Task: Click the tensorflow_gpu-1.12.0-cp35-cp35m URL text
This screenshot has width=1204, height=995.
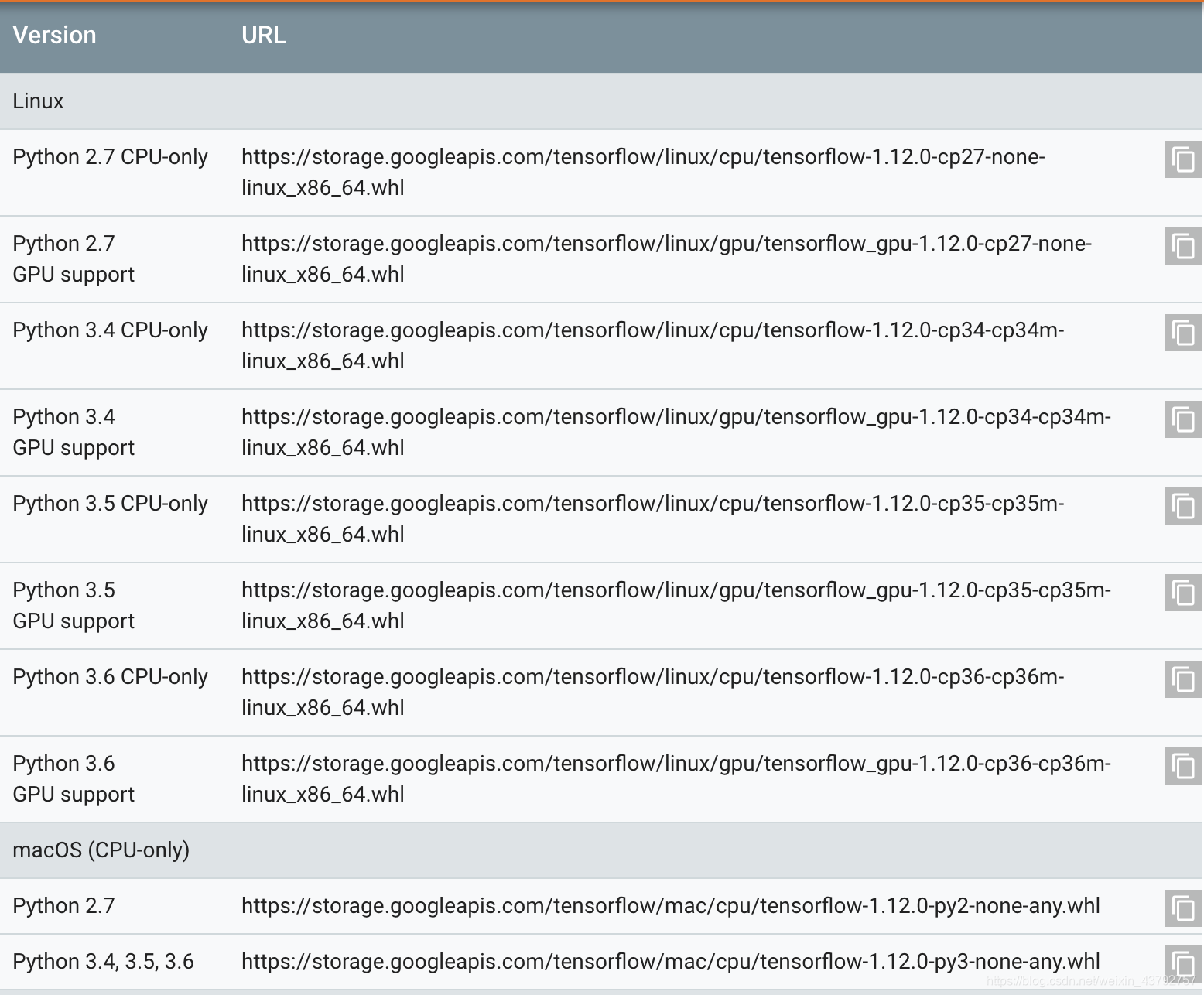Action: [x=676, y=605]
